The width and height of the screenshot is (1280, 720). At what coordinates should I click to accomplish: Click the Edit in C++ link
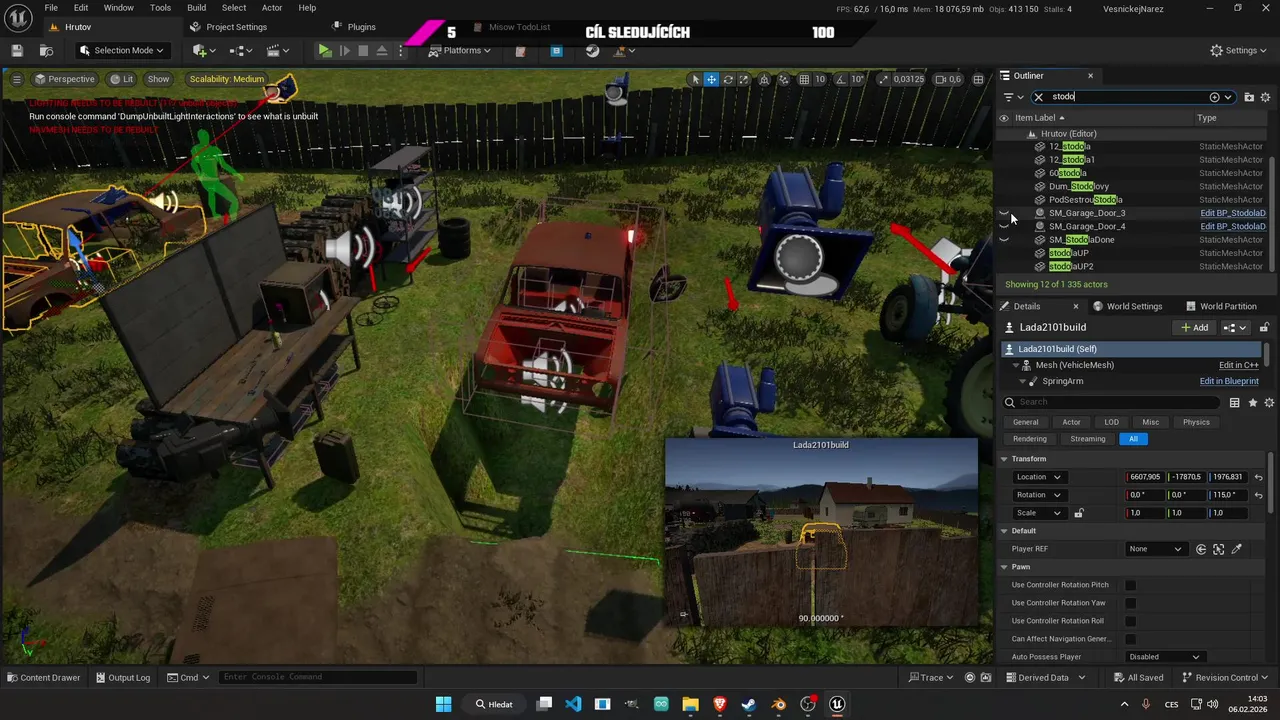[1238, 365]
